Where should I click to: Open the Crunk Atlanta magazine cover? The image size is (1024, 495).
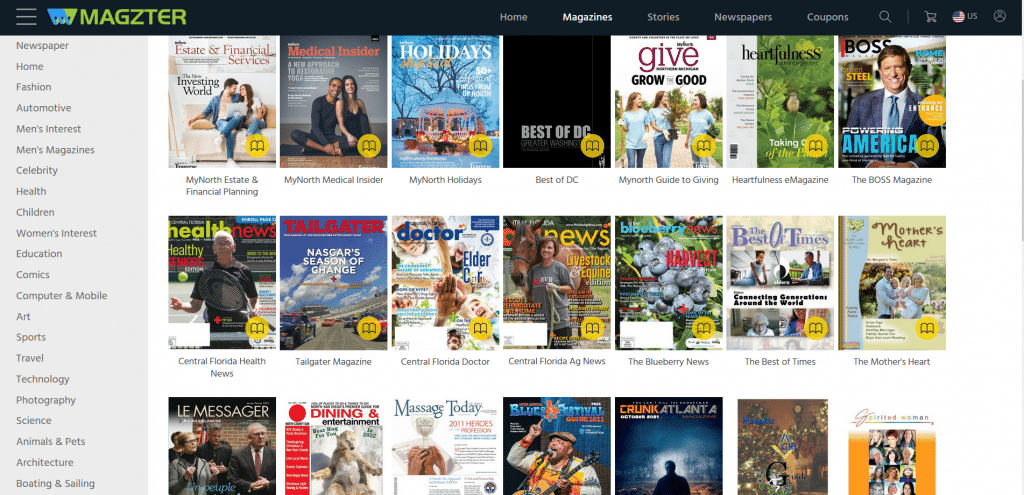[669, 446]
